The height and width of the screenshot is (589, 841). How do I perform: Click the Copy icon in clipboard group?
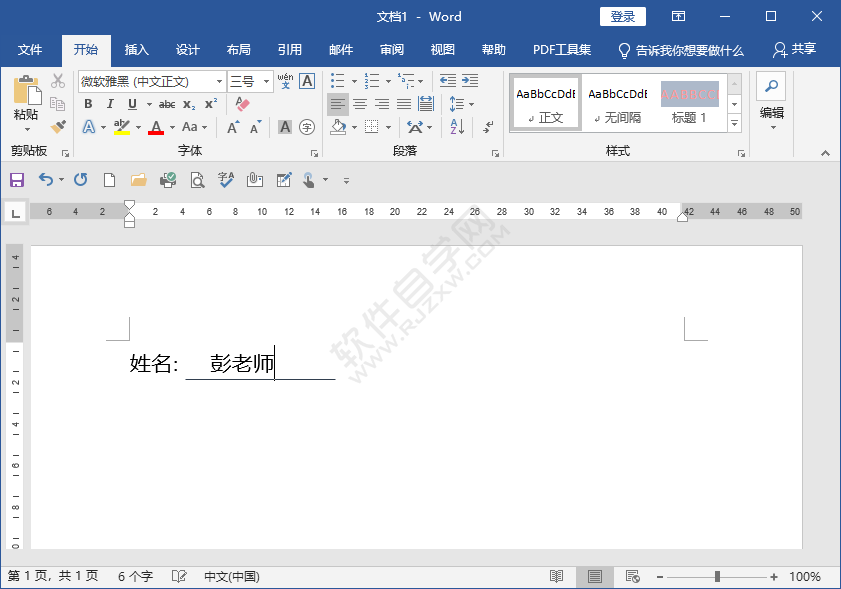click(58, 104)
